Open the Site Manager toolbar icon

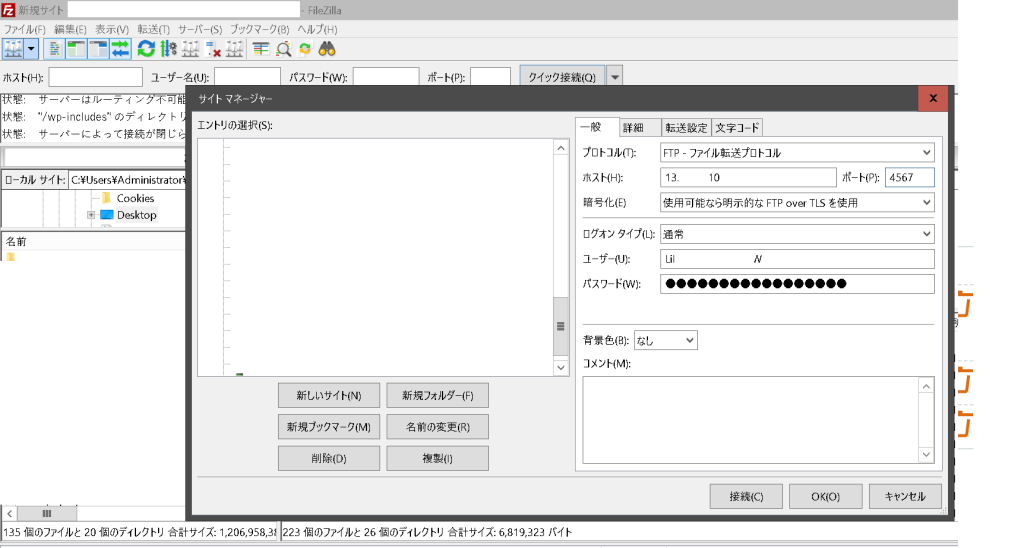13,49
